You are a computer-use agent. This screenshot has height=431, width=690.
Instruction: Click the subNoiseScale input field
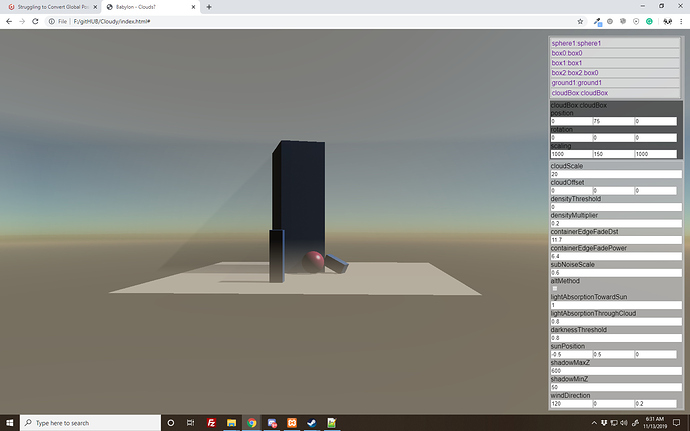[x=616, y=273]
